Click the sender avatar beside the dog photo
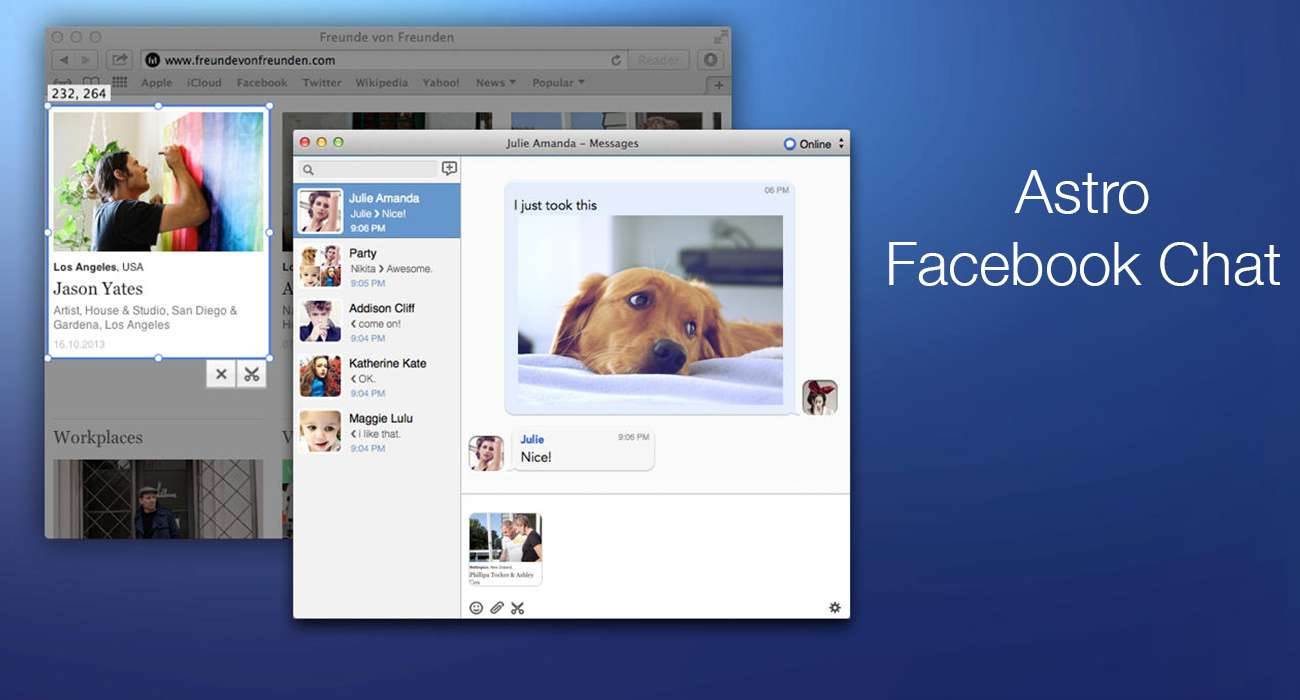1300x700 pixels. (820, 397)
